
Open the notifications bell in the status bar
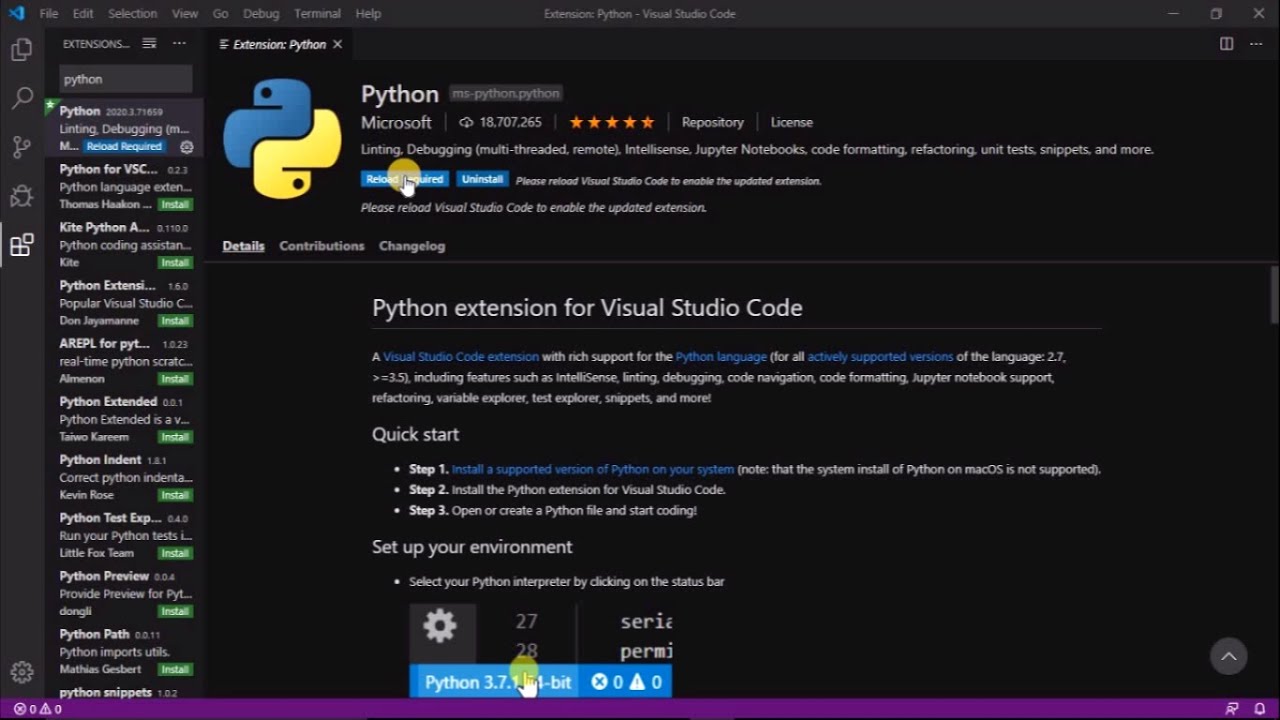pyautogui.click(x=1260, y=709)
